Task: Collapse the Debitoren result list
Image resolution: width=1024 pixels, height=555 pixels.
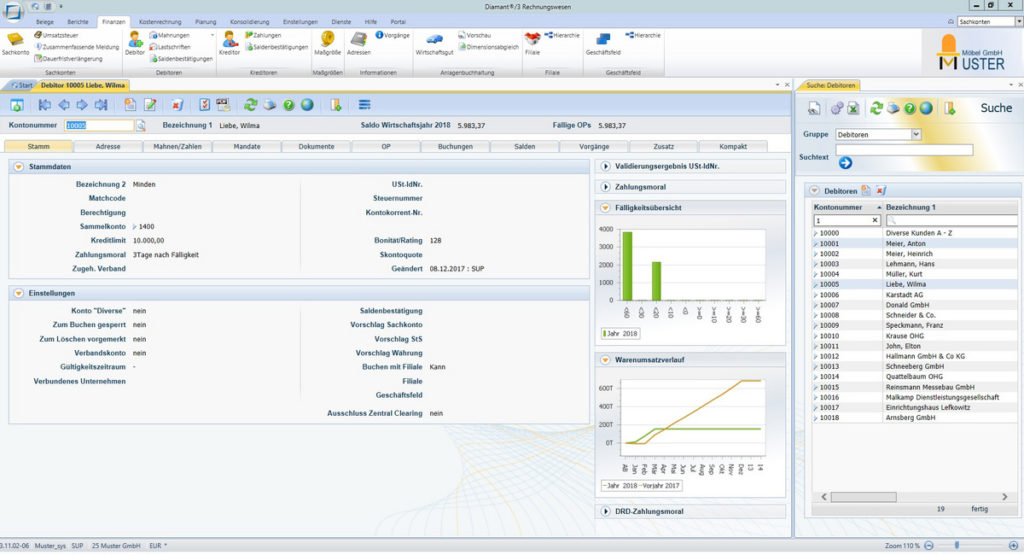Action: (814, 191)
